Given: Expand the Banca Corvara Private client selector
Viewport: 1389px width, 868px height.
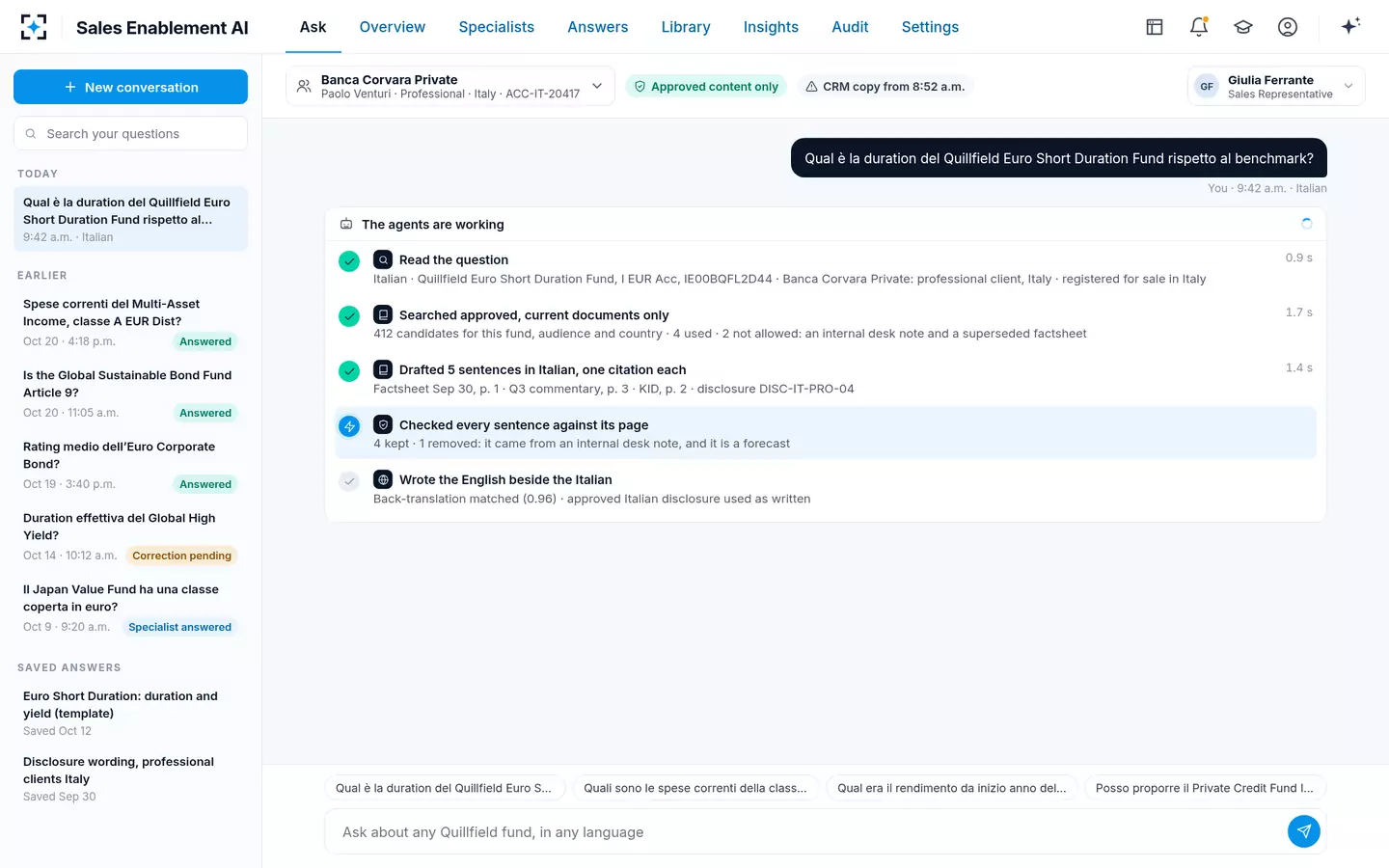Looking at the screenshot, I should point(450,87).
